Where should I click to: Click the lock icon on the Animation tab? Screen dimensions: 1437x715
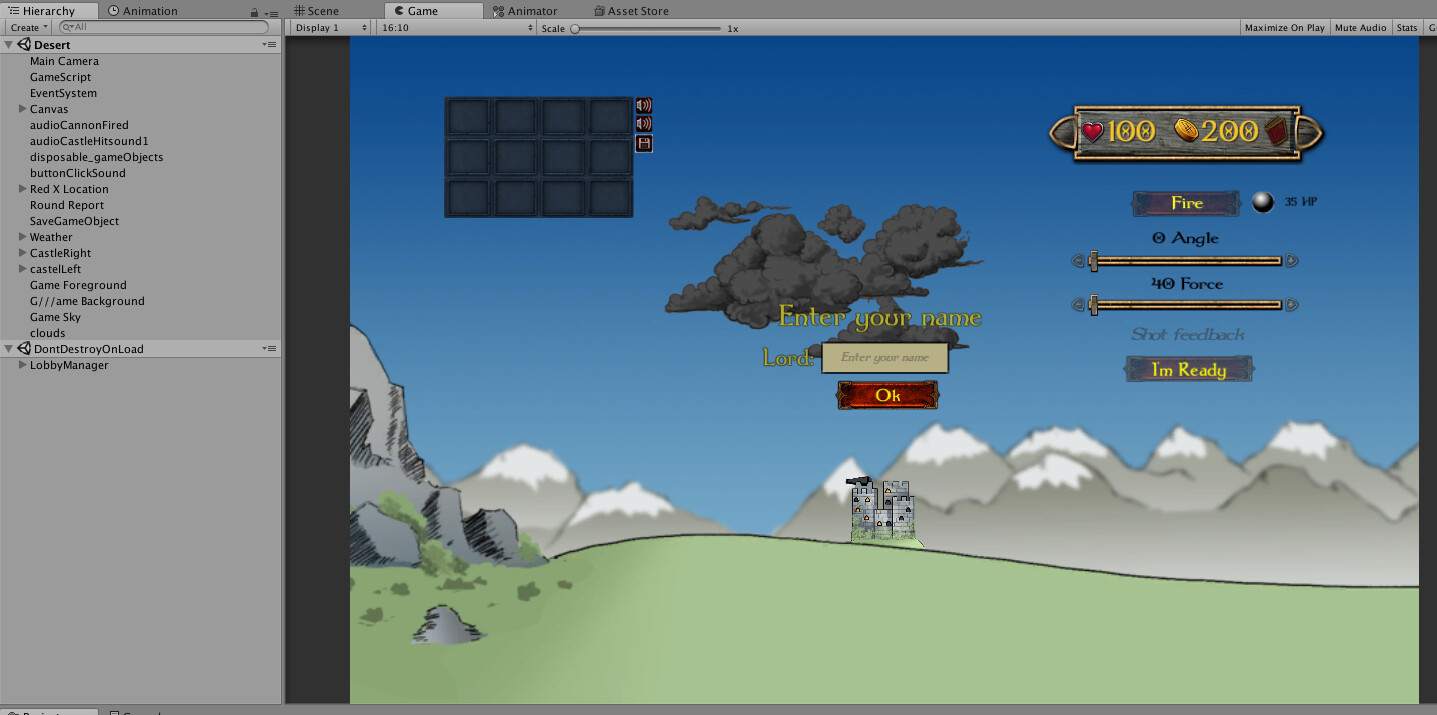pos(254,10)
